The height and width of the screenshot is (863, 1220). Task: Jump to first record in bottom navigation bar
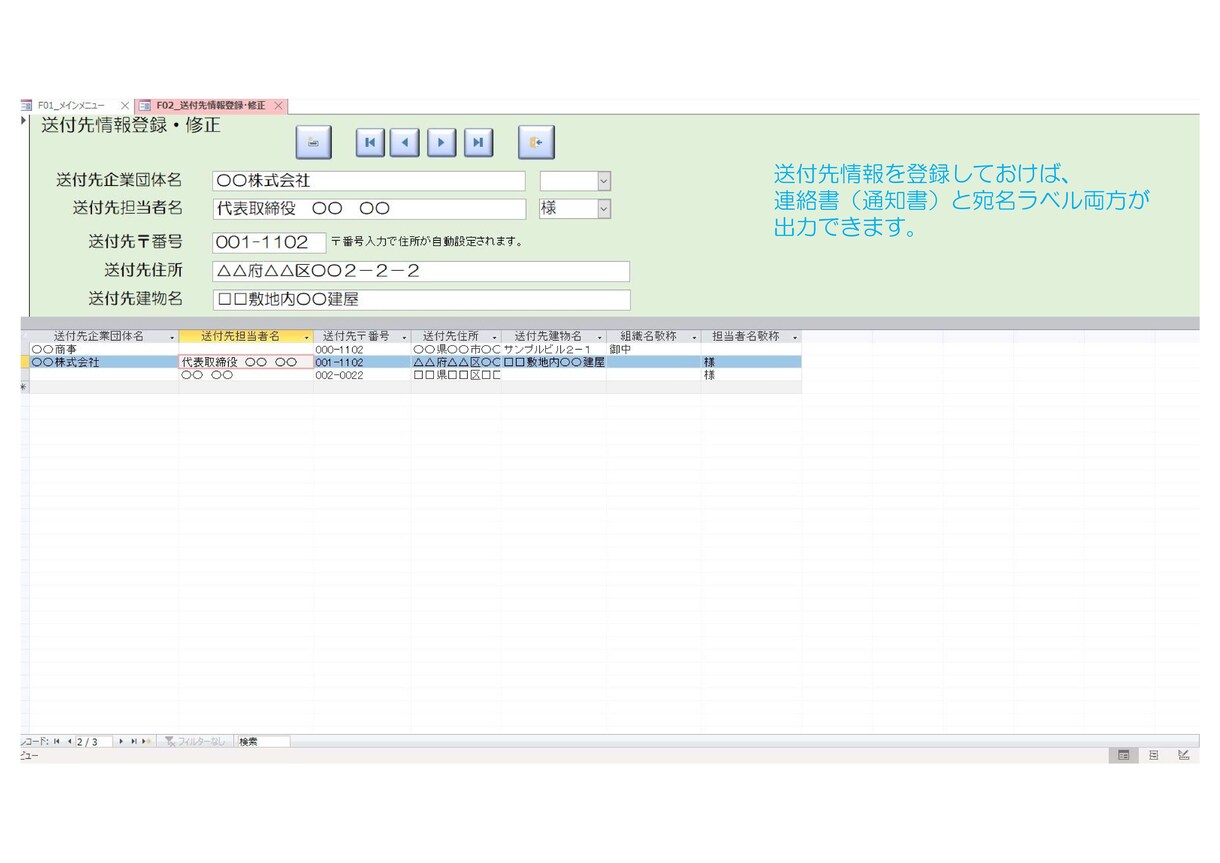tap(57, 741)
